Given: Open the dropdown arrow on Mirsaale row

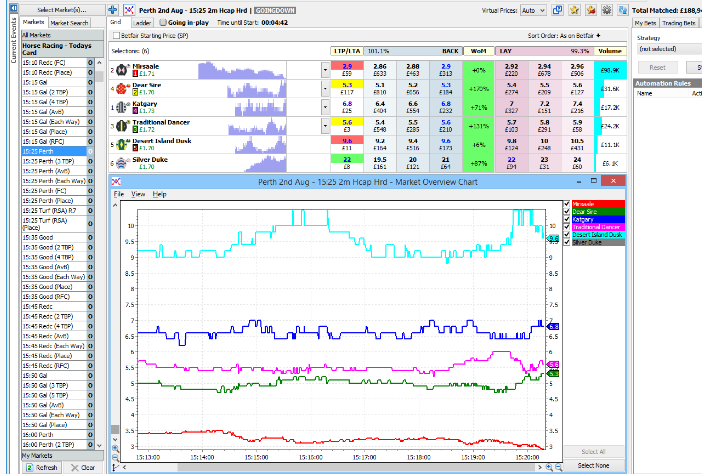Looking at the screenshot, I should point(325,70).
